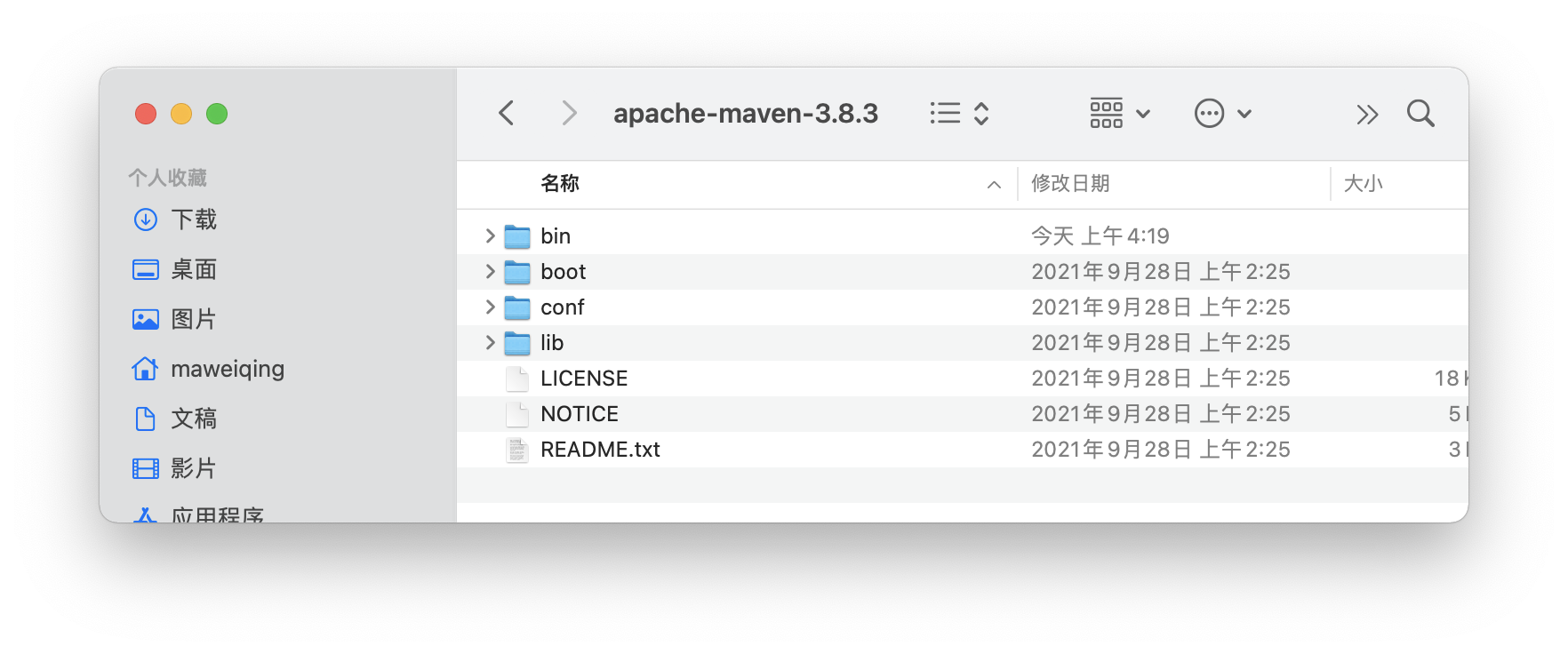The width and height of the screenshot is (1568, 654).
Task: Sort by the Name (名称) column header
Action: point(560,184)
